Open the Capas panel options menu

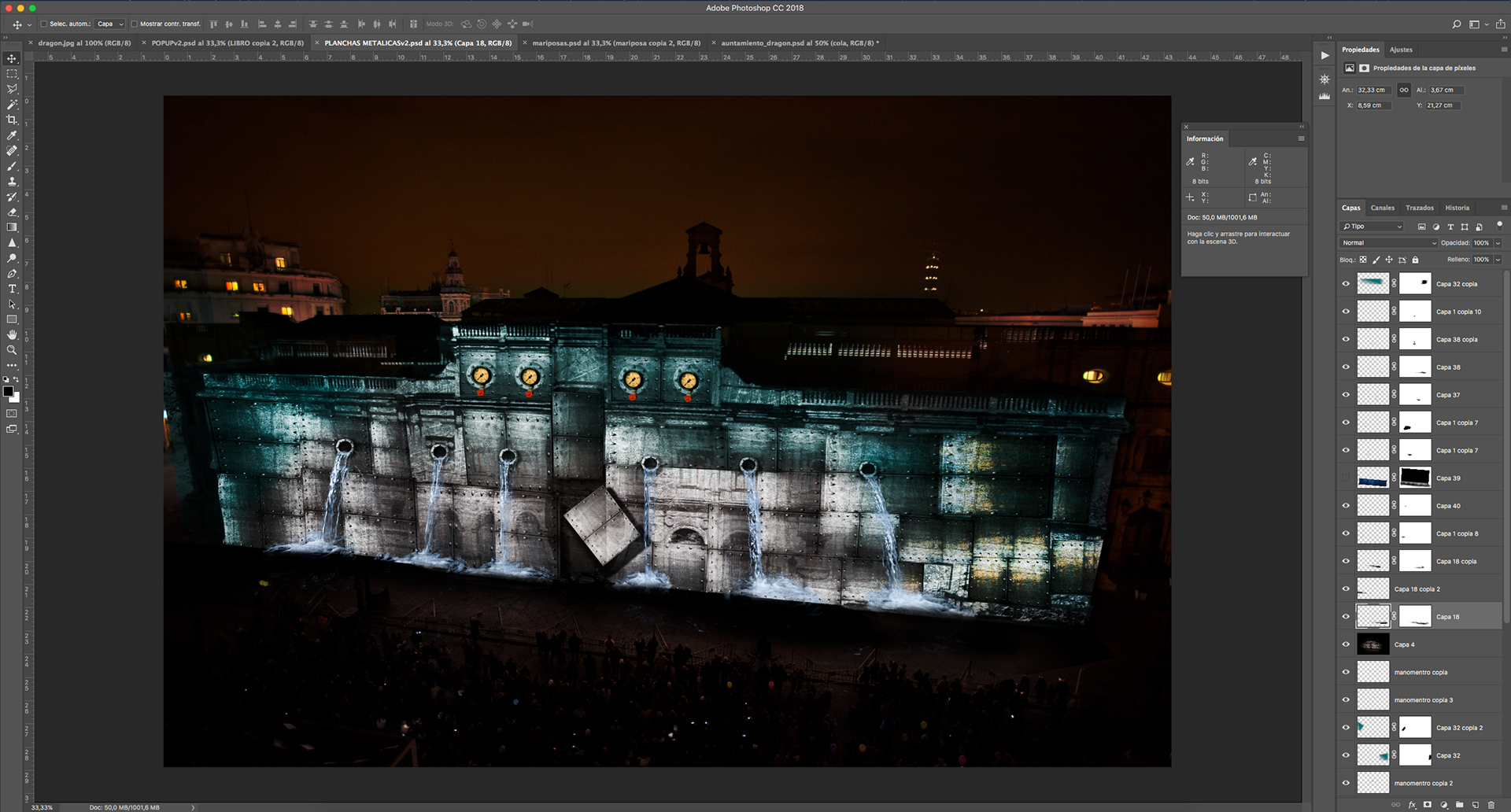(1504, 208)
